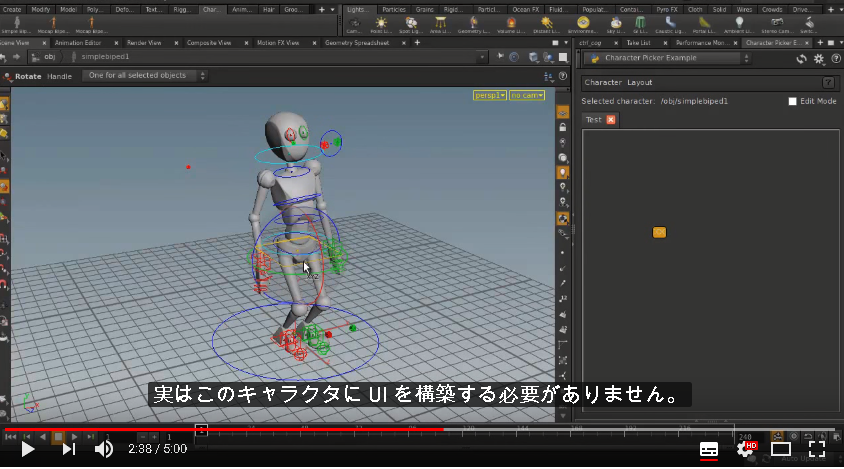Open Character Picker gear settings
The width and height of the screenshot is (844, 469).
pyautogui.click(x=819, y=59)
